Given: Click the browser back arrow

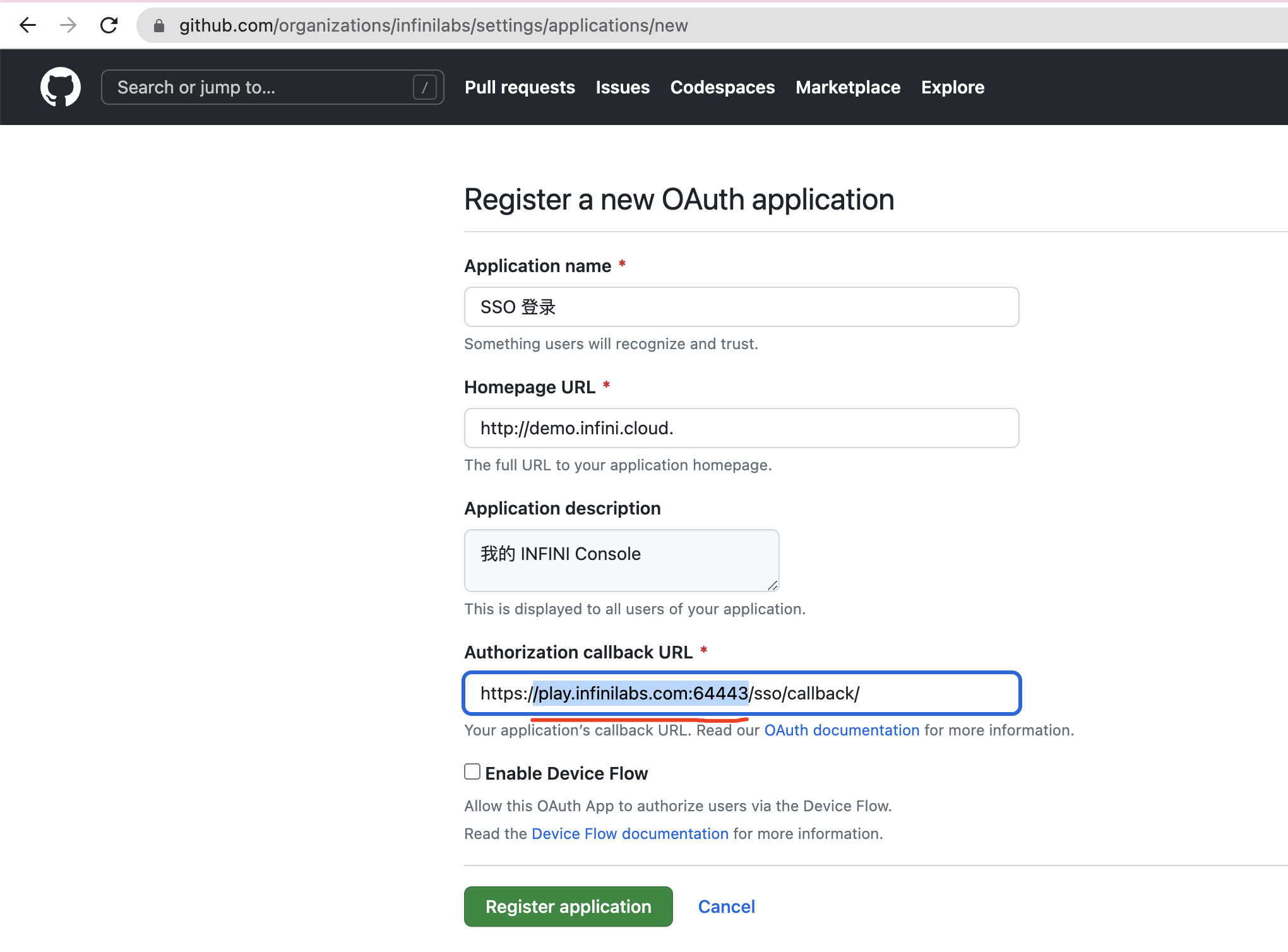Looking at the screenshot, I should (27, 25).
